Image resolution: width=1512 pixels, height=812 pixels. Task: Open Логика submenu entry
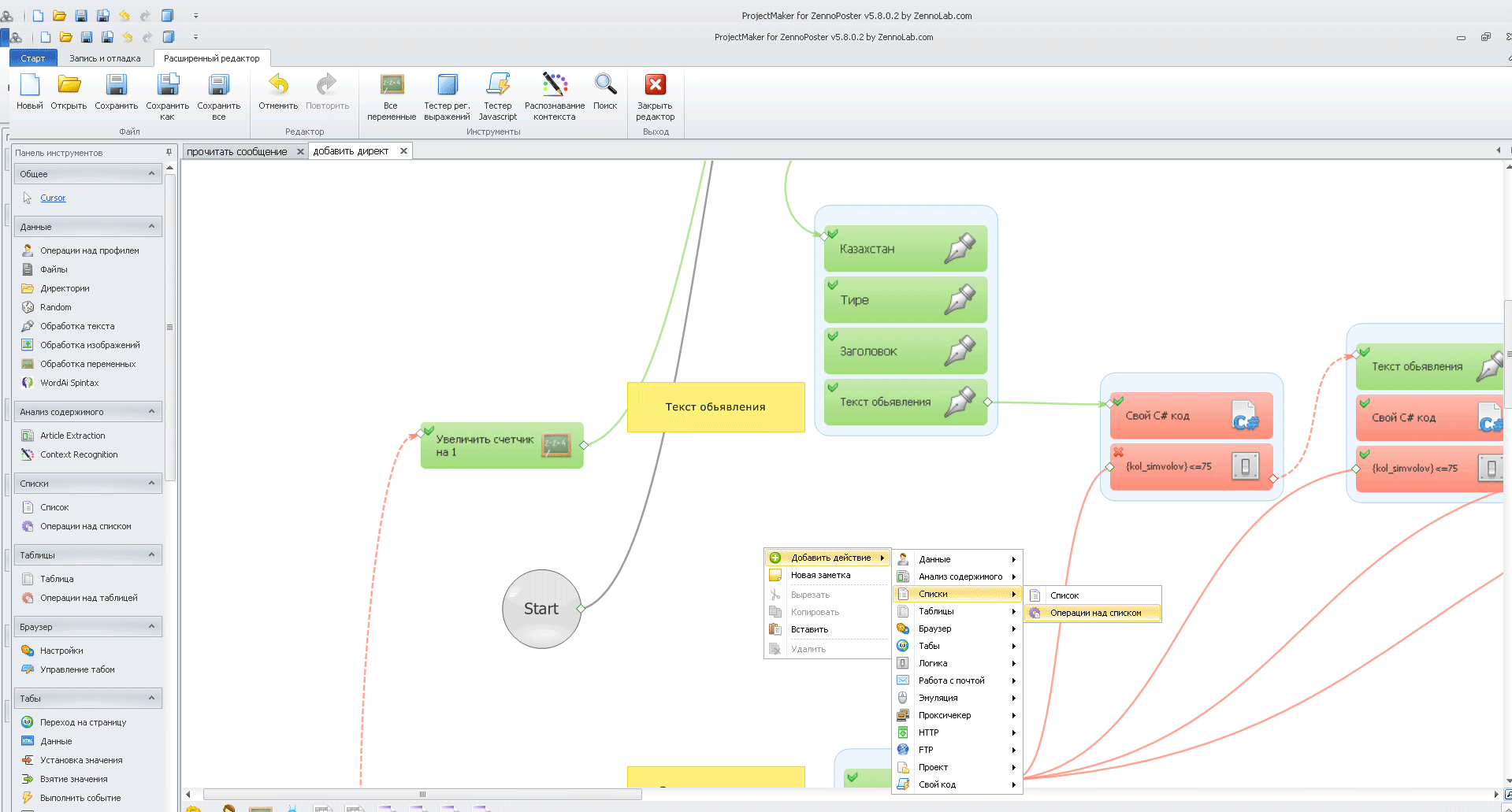pos(957,663)
